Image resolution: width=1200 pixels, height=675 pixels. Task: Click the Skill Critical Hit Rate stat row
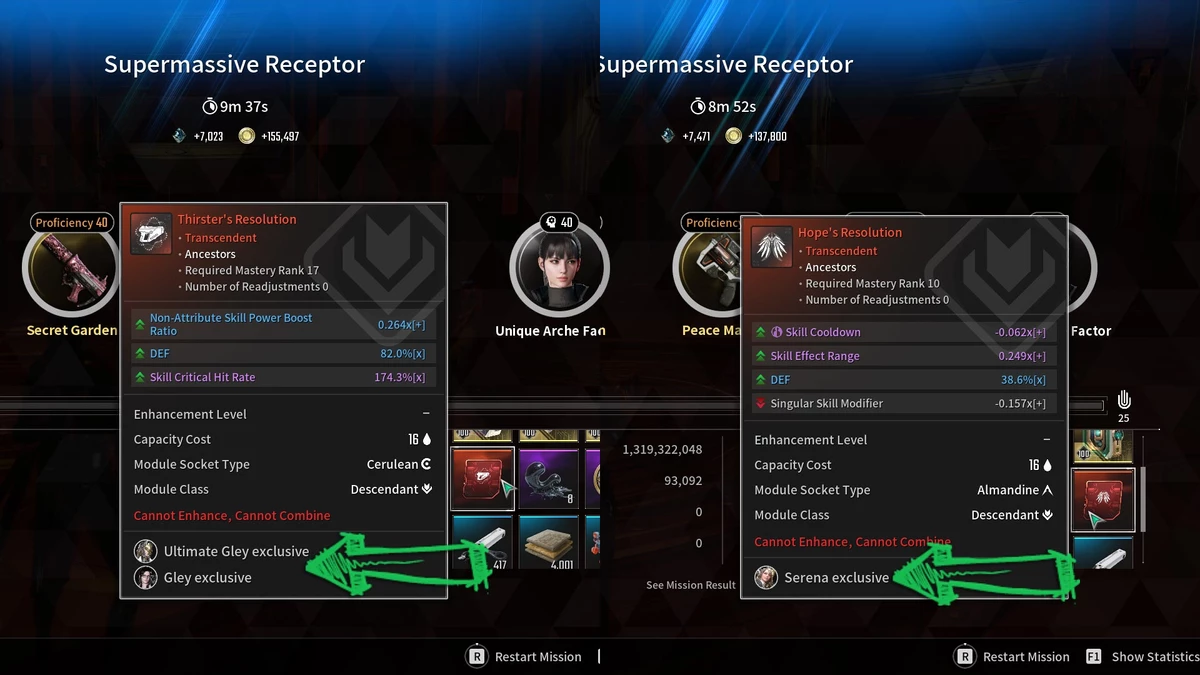pyautogui.click(x=283, y=377)
